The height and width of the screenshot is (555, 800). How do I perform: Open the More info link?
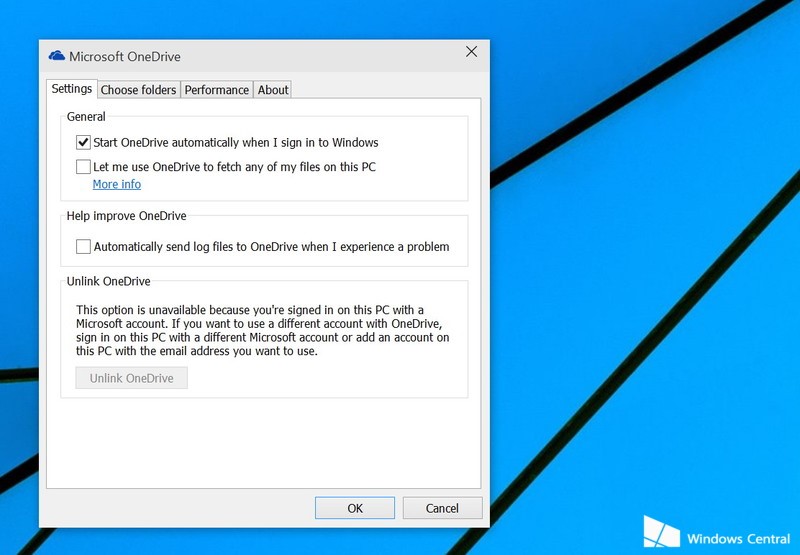tap(117, 184)
